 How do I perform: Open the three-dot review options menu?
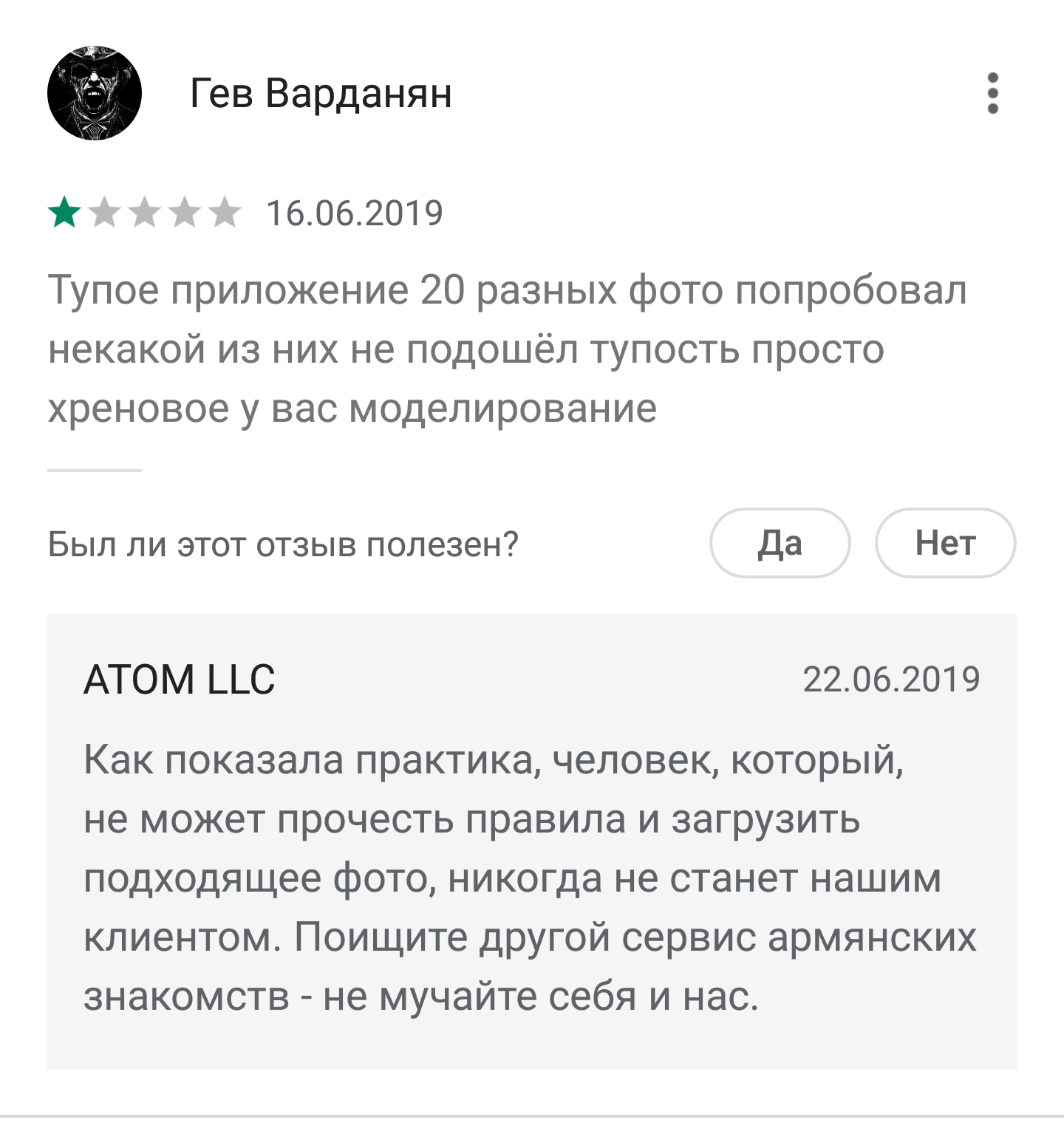pos(993,93)
